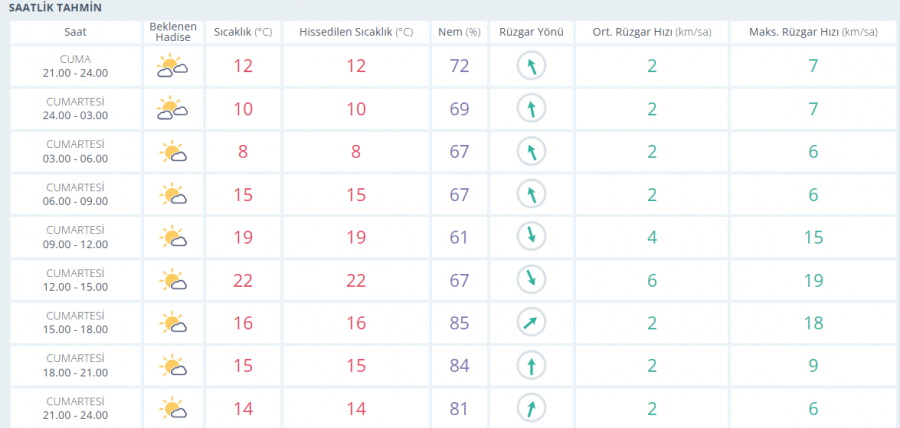This screenshot has height=428, width=900.
Task: Click the wind direction arrow for Cumartesi 09.00-12.00
Action: (x=532, y=237)
